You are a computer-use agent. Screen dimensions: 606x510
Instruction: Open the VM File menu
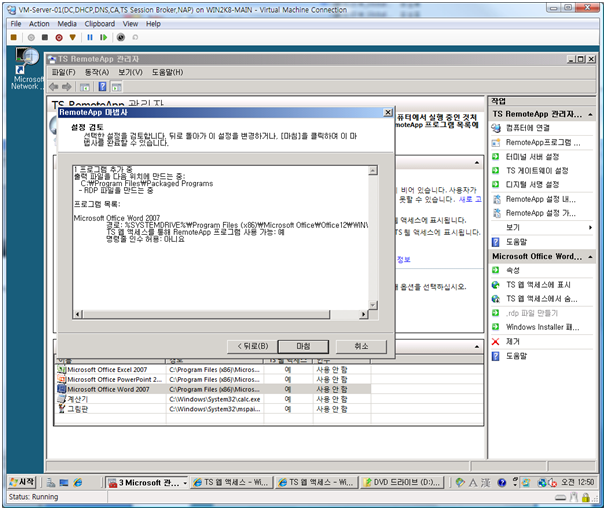[x=16, y=24]
